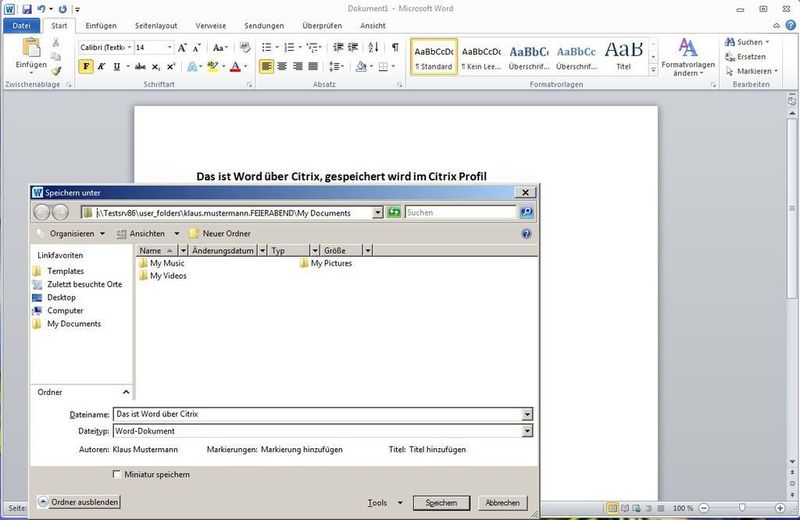Open the font name dropdown
Screen dimensions: 800x520
(130, 47)
